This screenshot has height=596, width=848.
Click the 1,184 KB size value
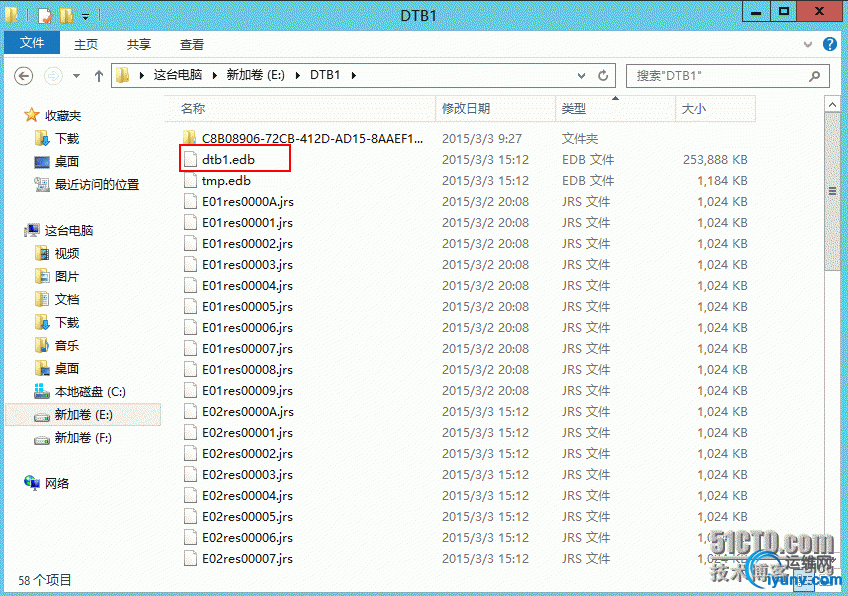click(722, 181)
